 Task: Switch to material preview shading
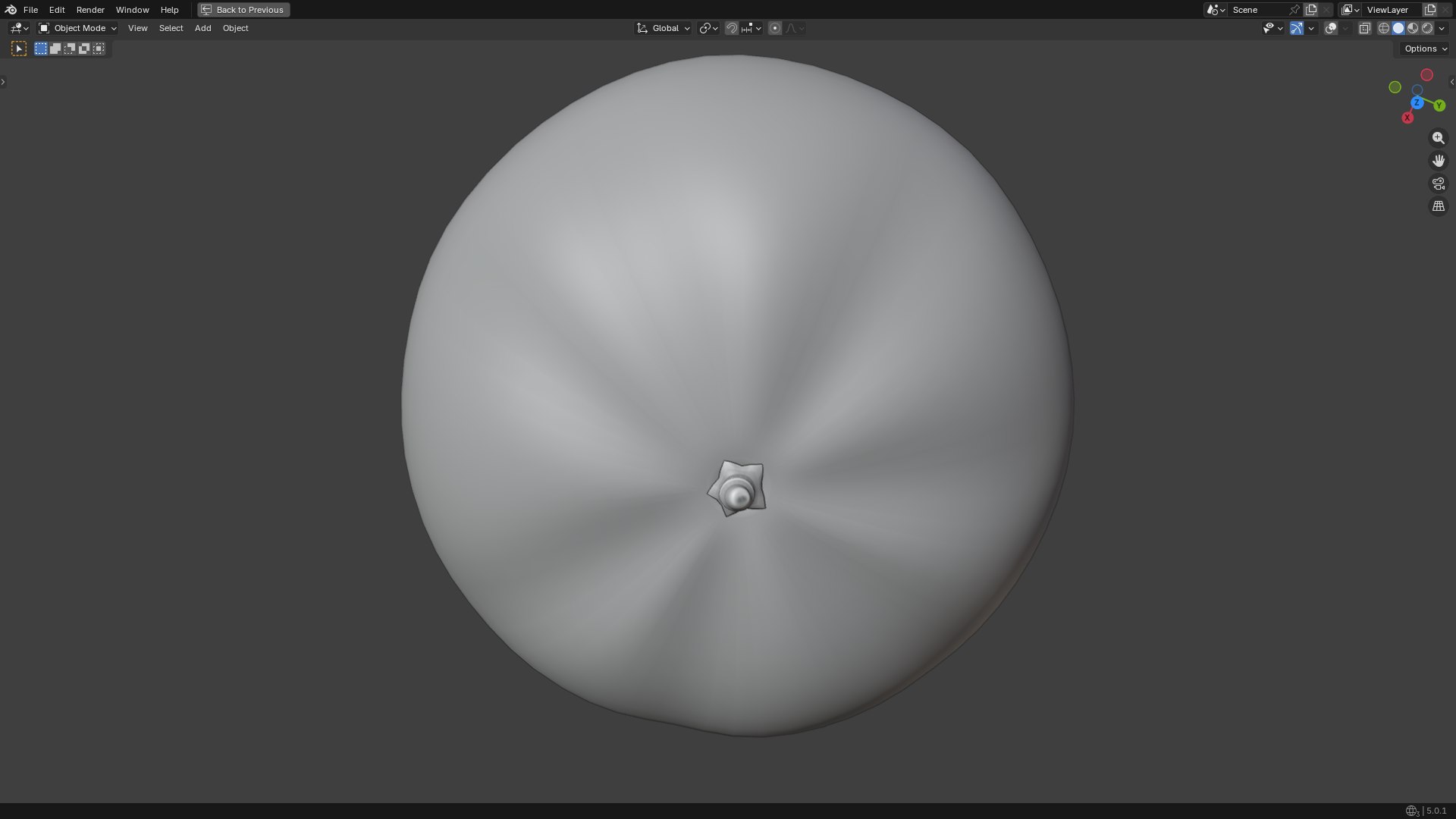click(x=1413, y=28)
